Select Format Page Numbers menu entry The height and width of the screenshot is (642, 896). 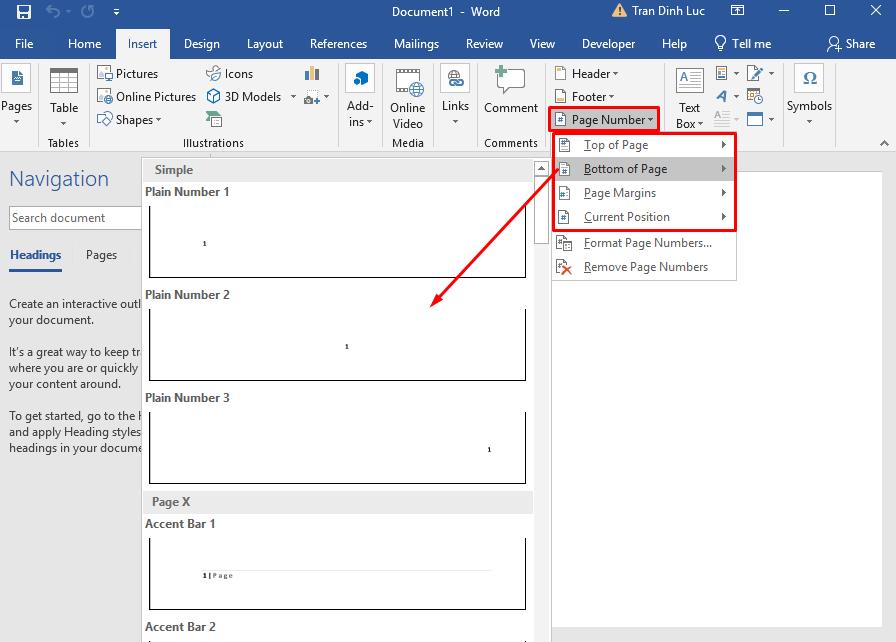[x=647, y=243]
